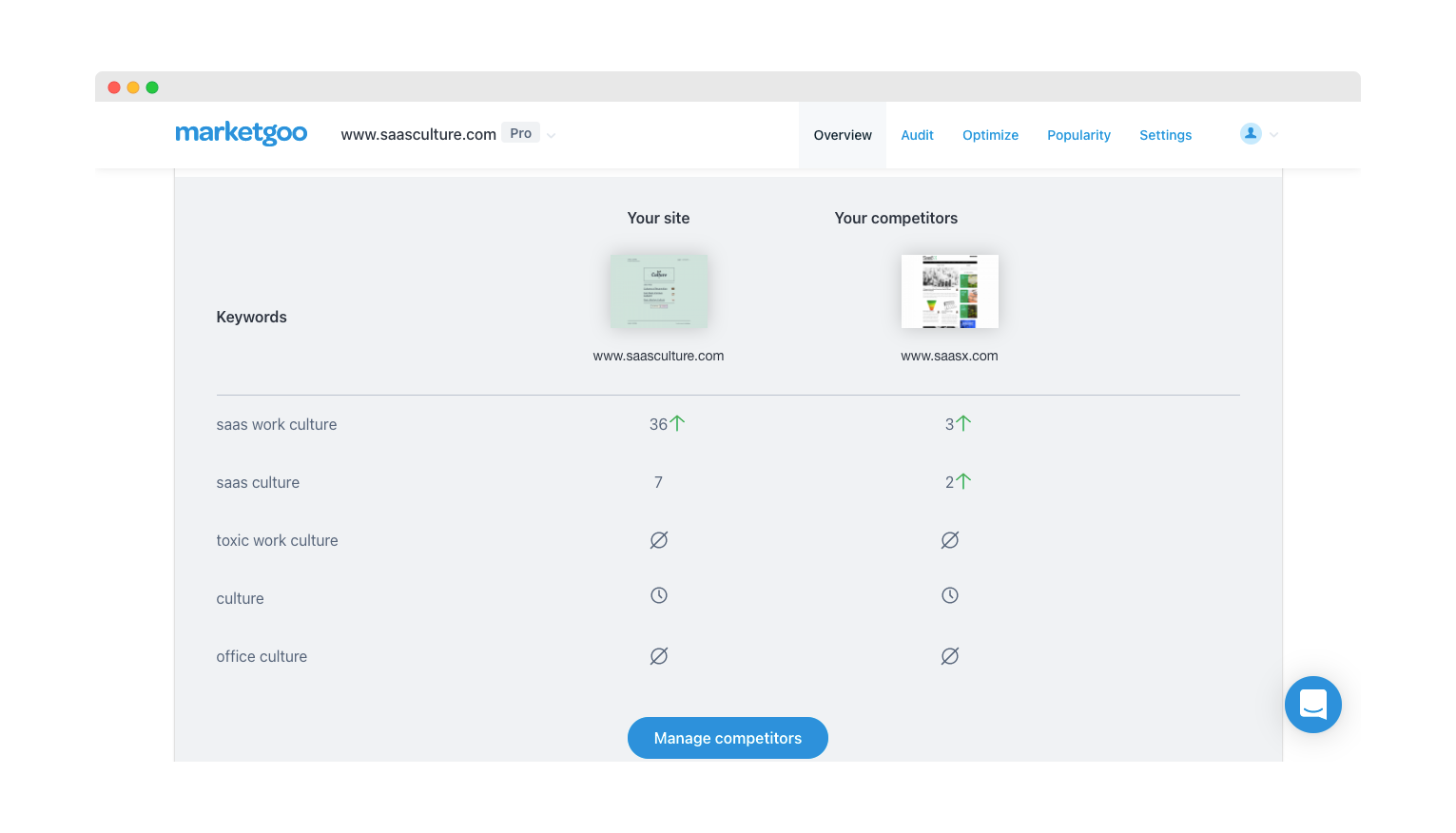This screenshot has width=1456, height=833.
Task: Click green up arrow for saas work culture
Action: coord(677,423)
